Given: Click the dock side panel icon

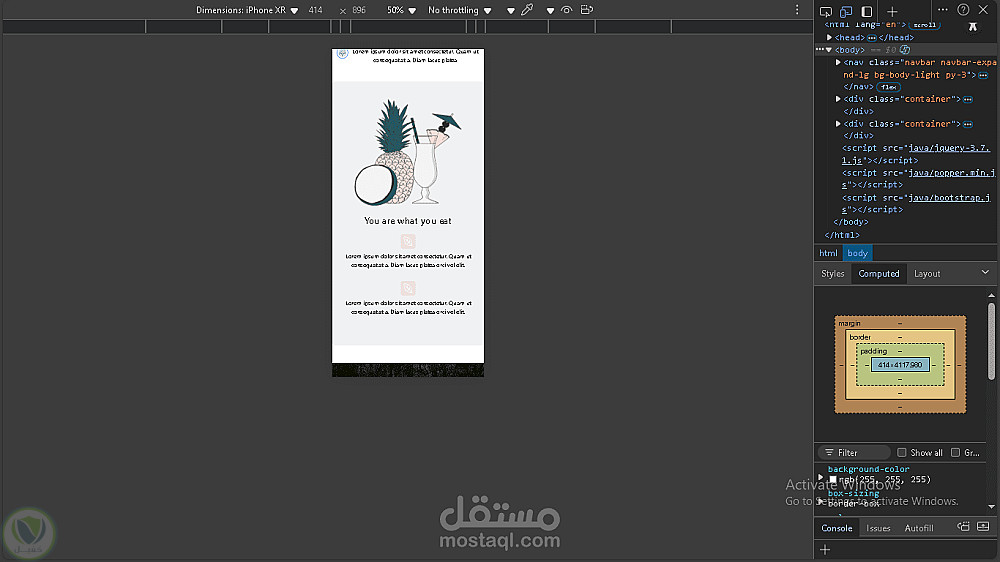Looking at the screenshot, I should click(x=867, y=11).
